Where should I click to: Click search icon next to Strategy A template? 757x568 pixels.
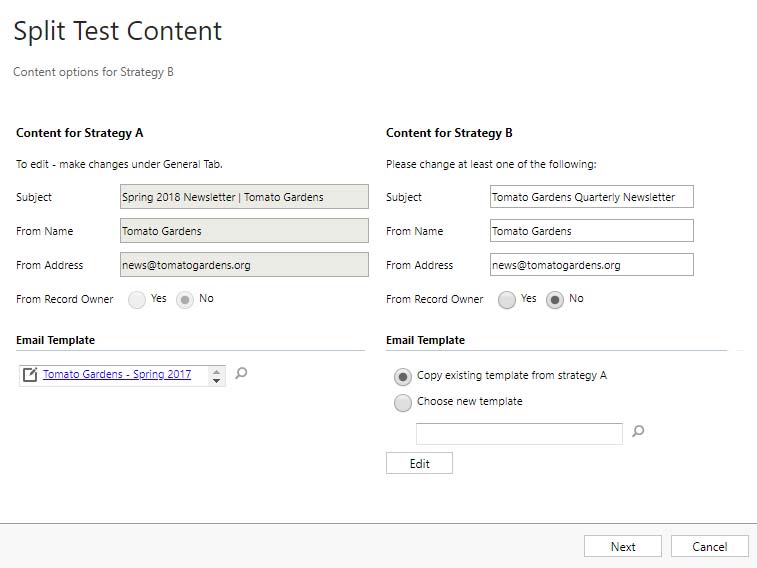point(241,374)
